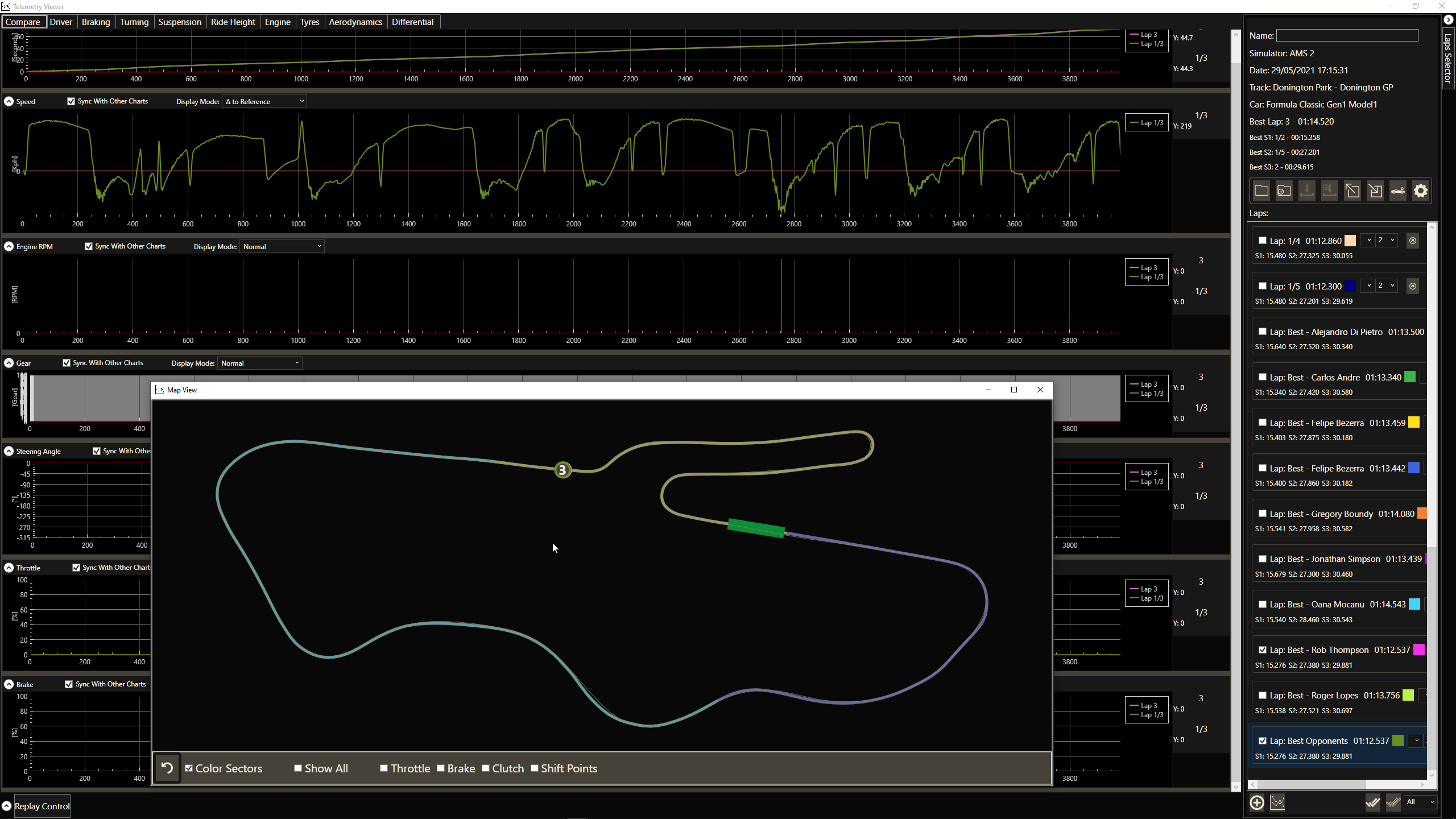Open the Gear Display Mode dropdown
This screenshot has width=1456, height=819.
[260, 363]
